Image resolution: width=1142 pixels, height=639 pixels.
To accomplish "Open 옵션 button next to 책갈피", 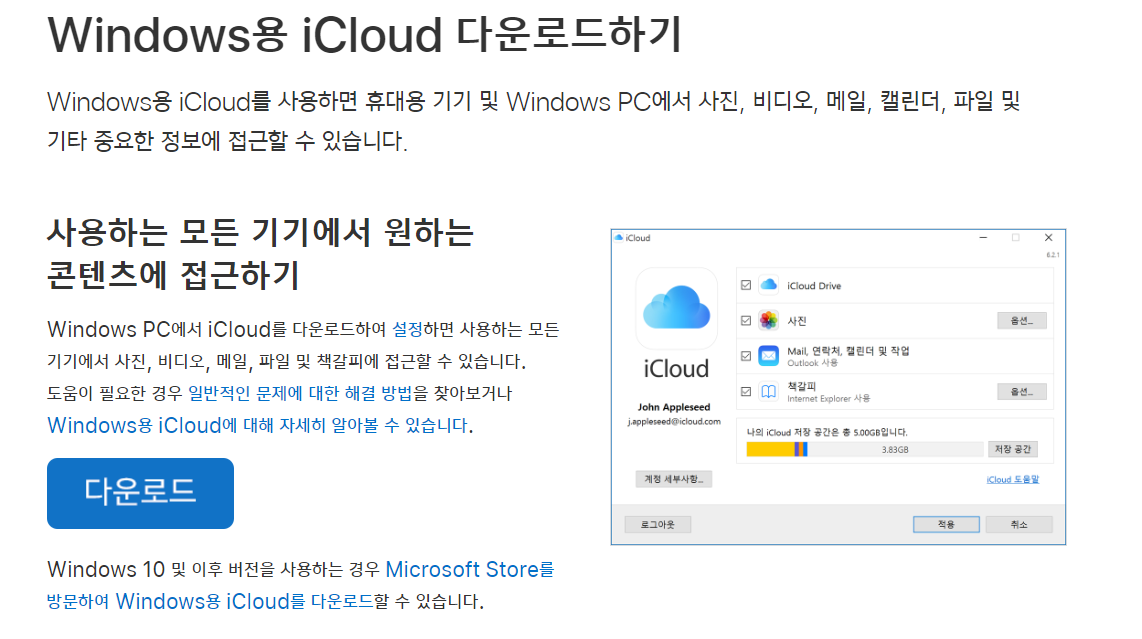I will (x=1022, y=391).
